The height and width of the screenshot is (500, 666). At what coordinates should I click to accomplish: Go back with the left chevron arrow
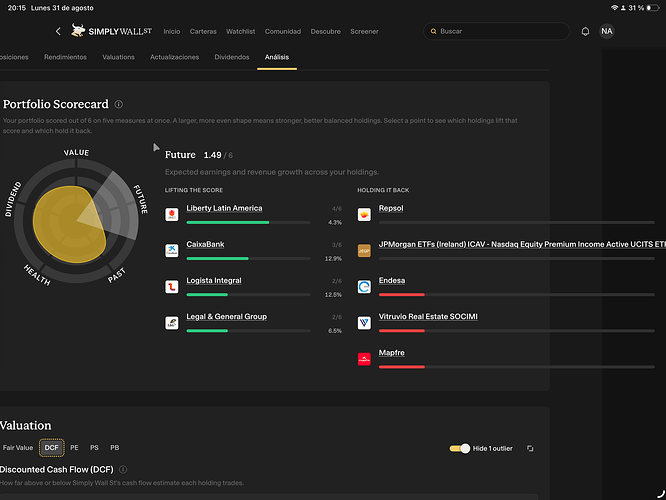pos(58,31)
